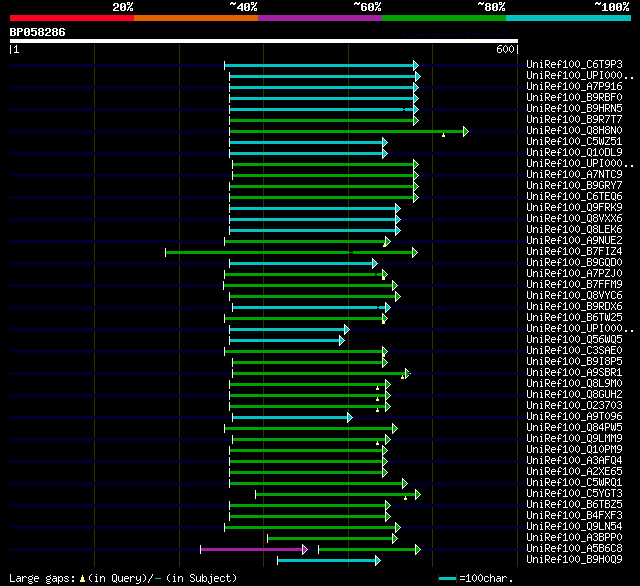
Task: Open the UniRef100_C6T9P3 hit label
Action: 574,64
